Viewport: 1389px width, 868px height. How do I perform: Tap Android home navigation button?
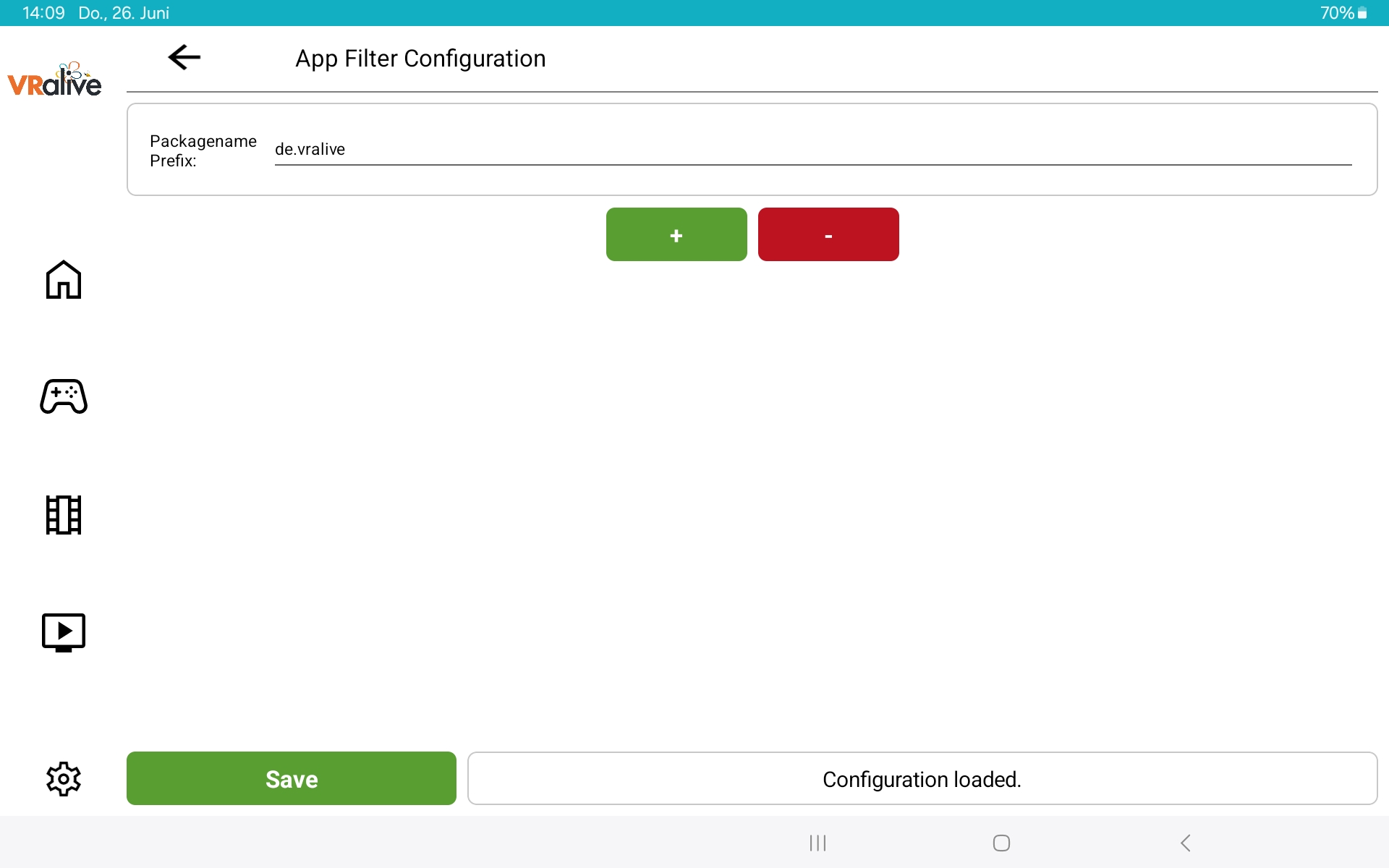[1001, 843]
